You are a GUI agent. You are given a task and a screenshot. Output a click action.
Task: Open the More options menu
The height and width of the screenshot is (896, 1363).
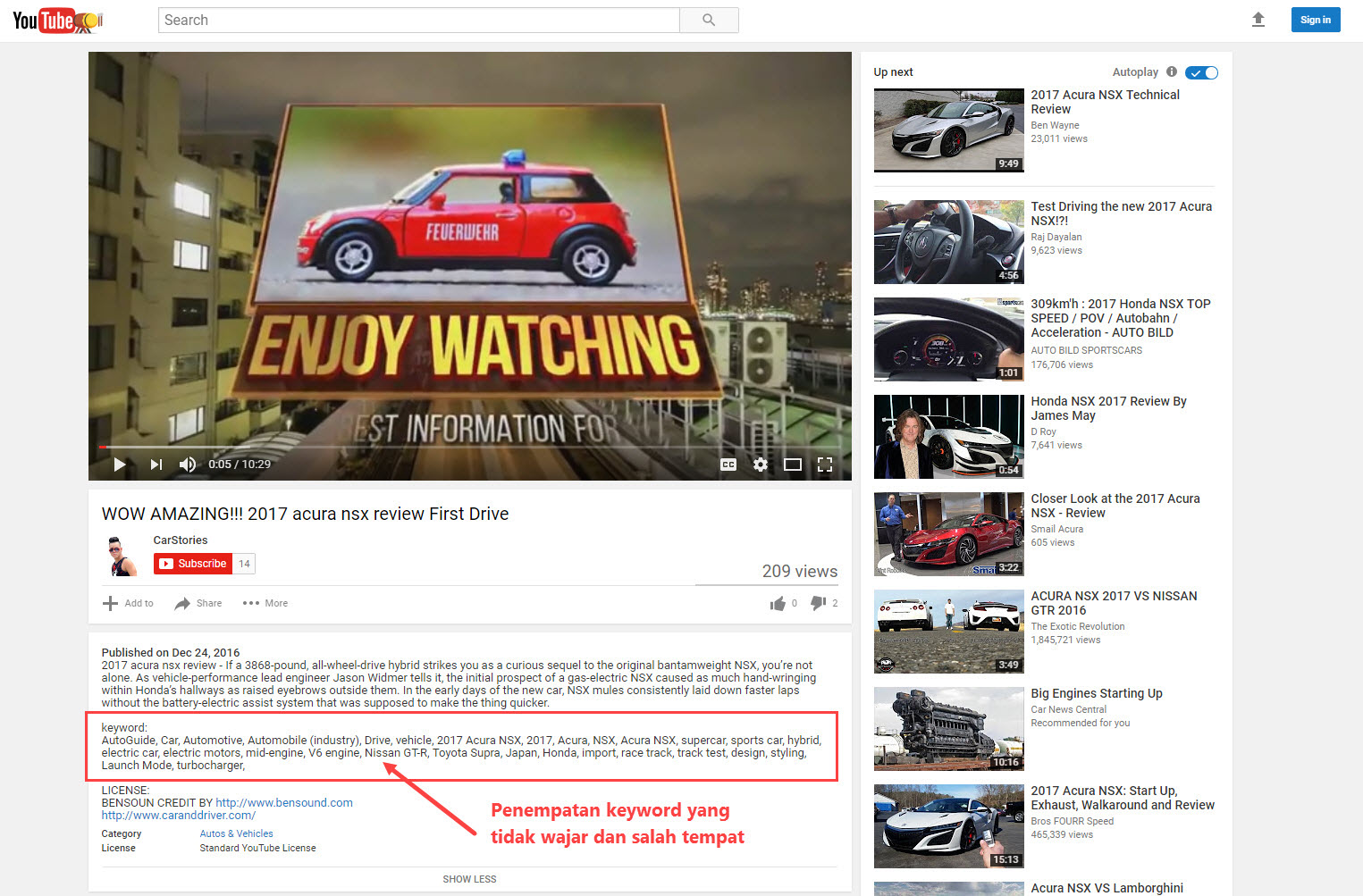[265, 603]
